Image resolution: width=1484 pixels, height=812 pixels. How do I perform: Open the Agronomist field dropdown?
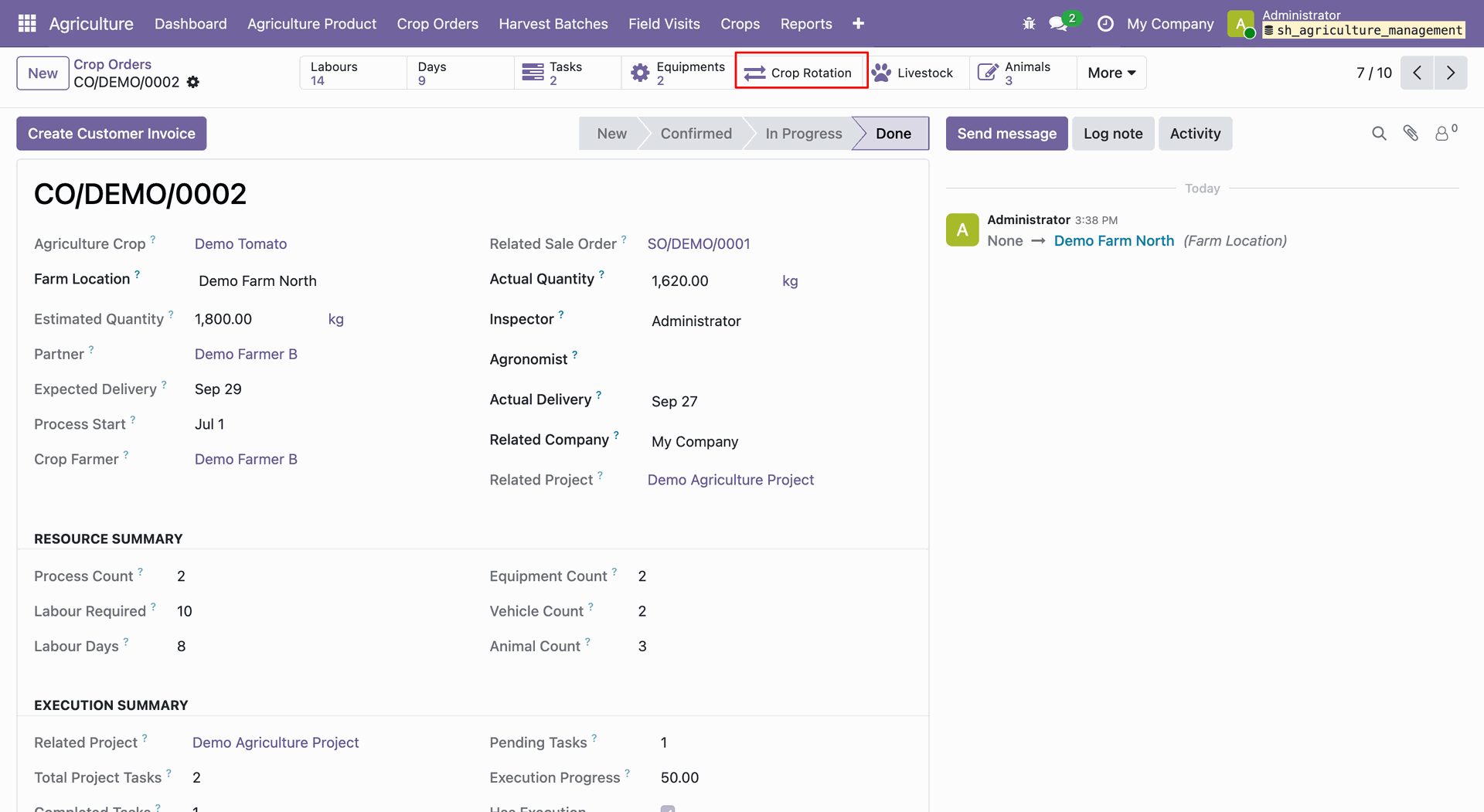click(781, 361)
